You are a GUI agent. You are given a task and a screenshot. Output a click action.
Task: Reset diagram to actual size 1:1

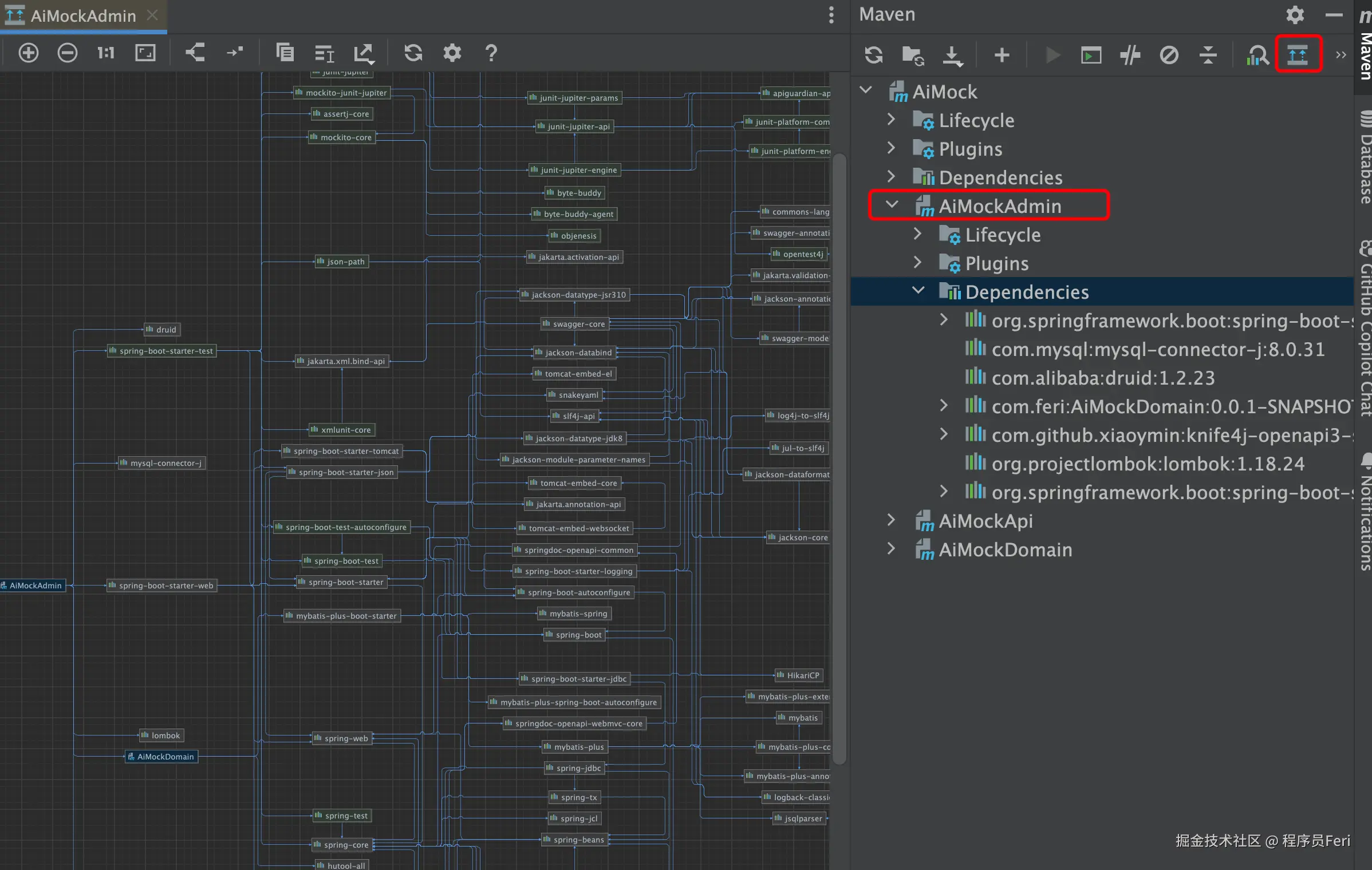click(106, 53)
